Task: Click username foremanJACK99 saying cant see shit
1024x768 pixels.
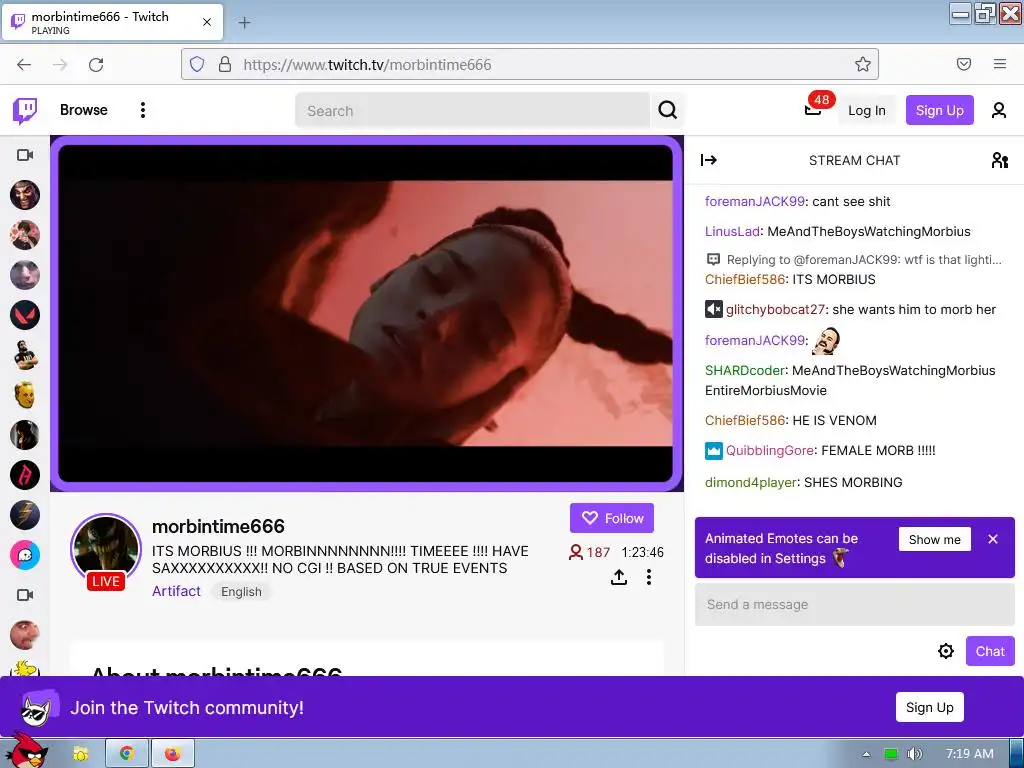Action: point(754,202)
